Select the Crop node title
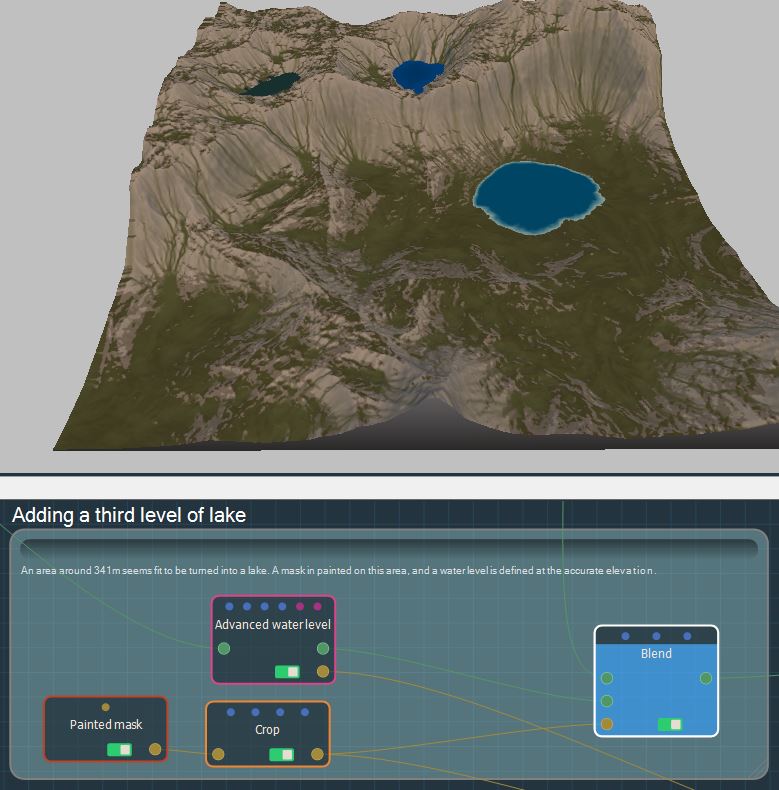The width and height of the screenshot is (779, 790). click(x=267, y=730)
